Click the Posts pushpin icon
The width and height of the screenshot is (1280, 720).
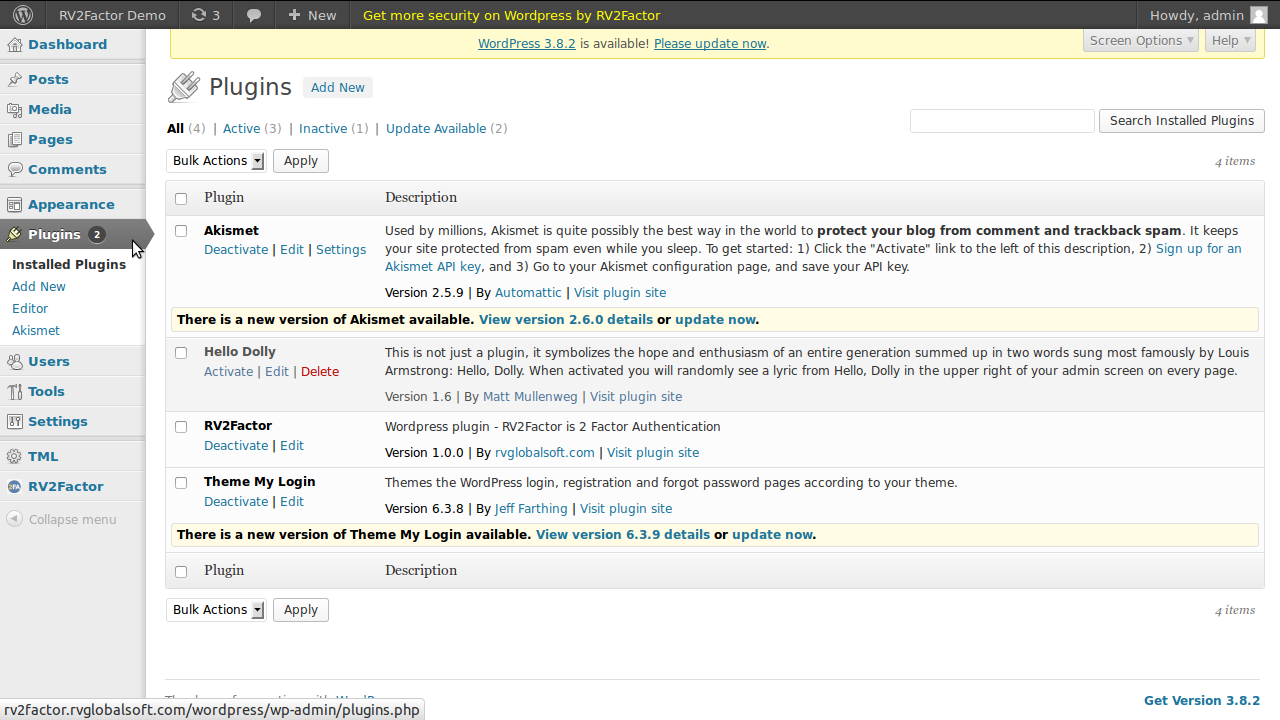tap(15, 79)
